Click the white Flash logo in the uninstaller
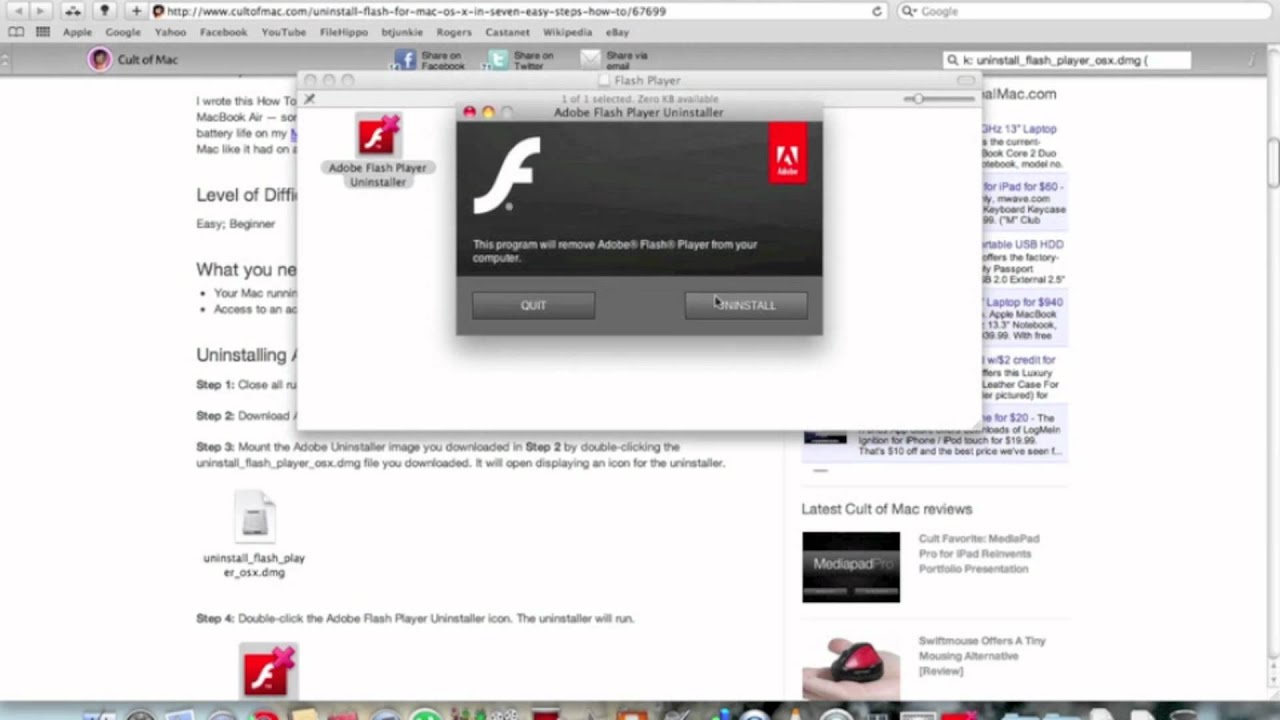This screenshot has height=720, width=1280. point(506,175)
